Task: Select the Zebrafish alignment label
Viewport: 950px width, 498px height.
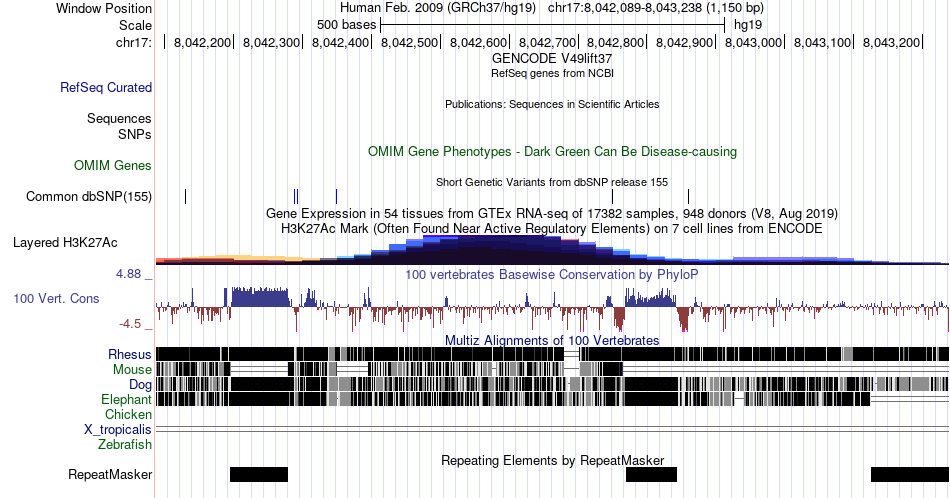Action: click(x=125, y=444)
